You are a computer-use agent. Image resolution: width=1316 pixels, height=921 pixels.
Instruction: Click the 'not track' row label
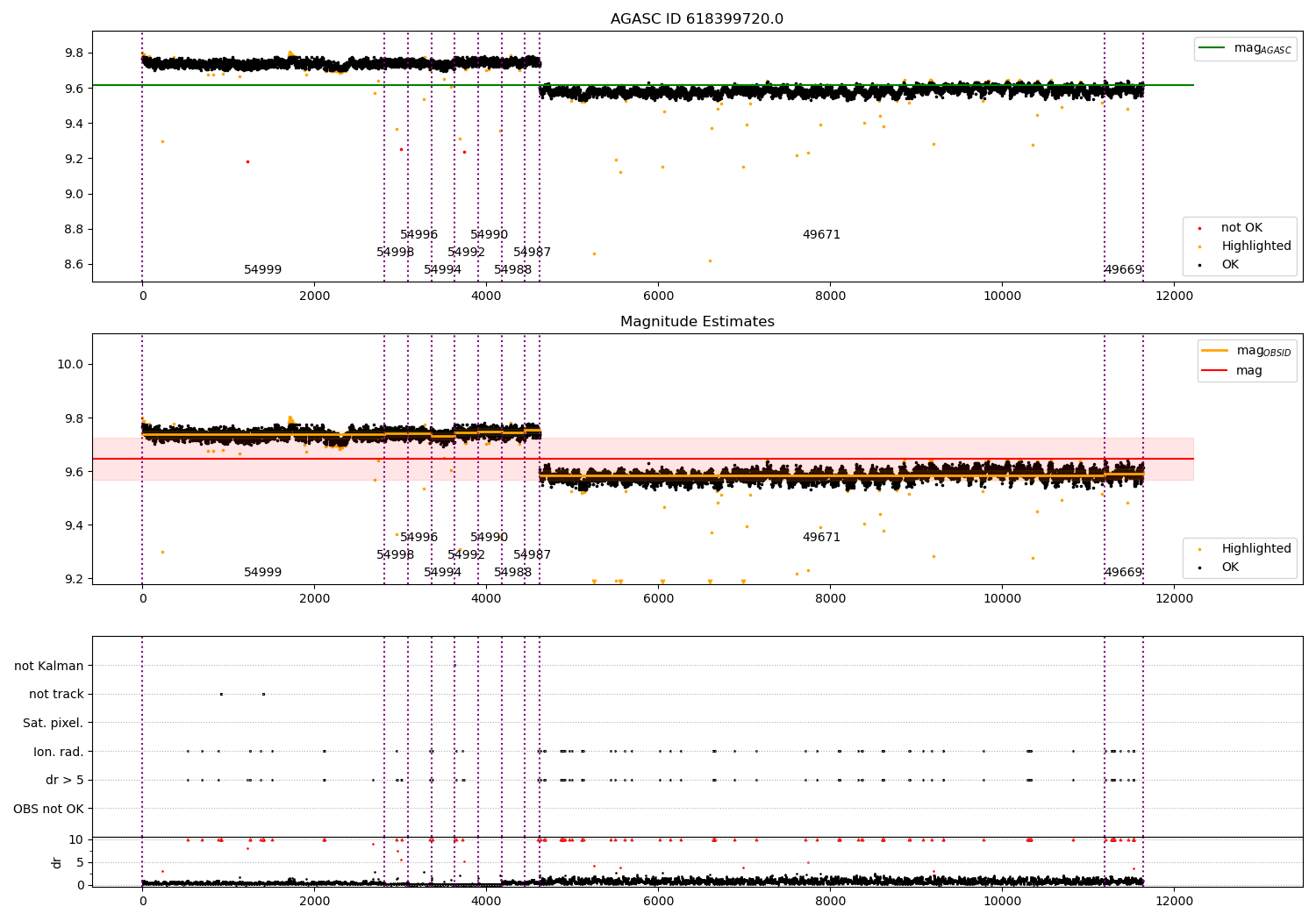(x=56, y=695)
